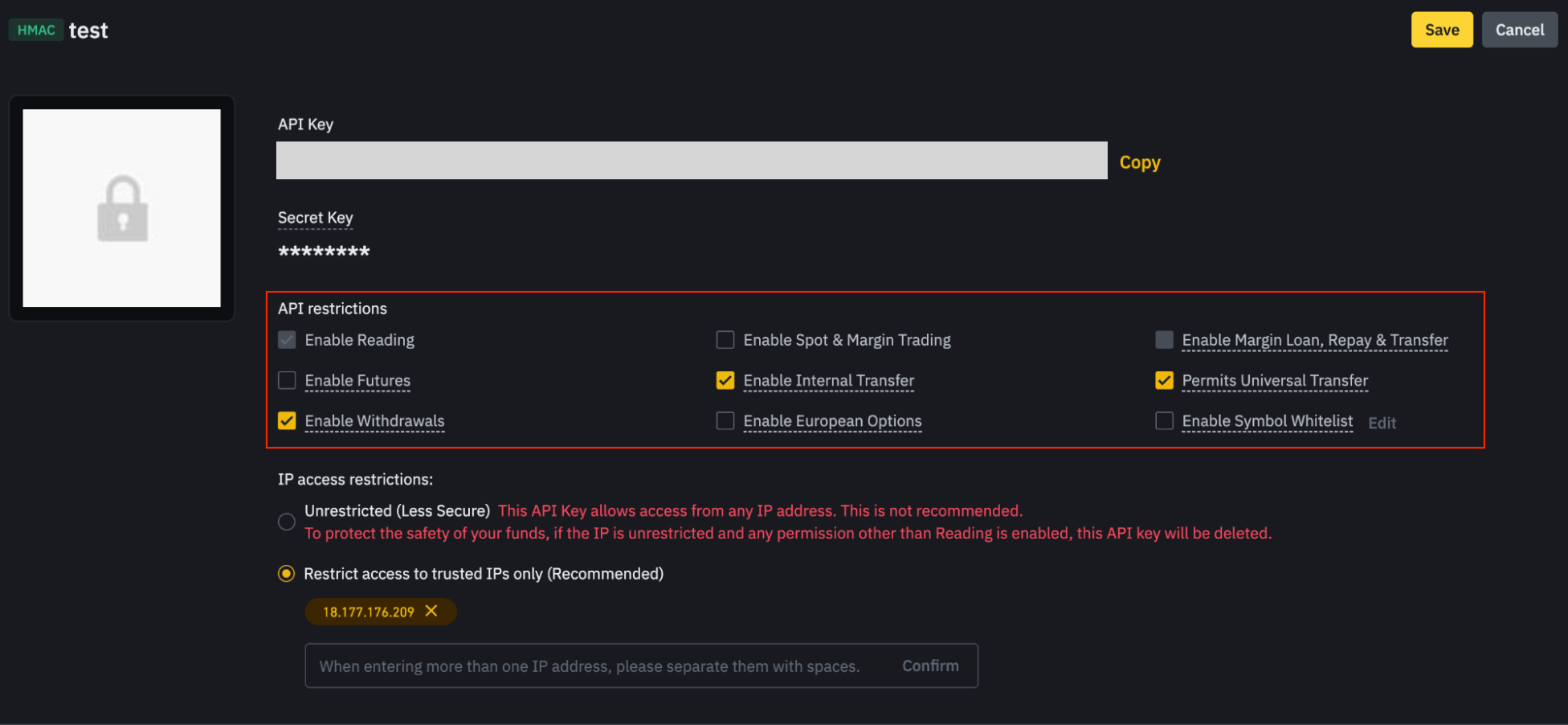Open symbol whitelist Edit link
The height and width of the screenshot is (725, 1568).
1382,423
